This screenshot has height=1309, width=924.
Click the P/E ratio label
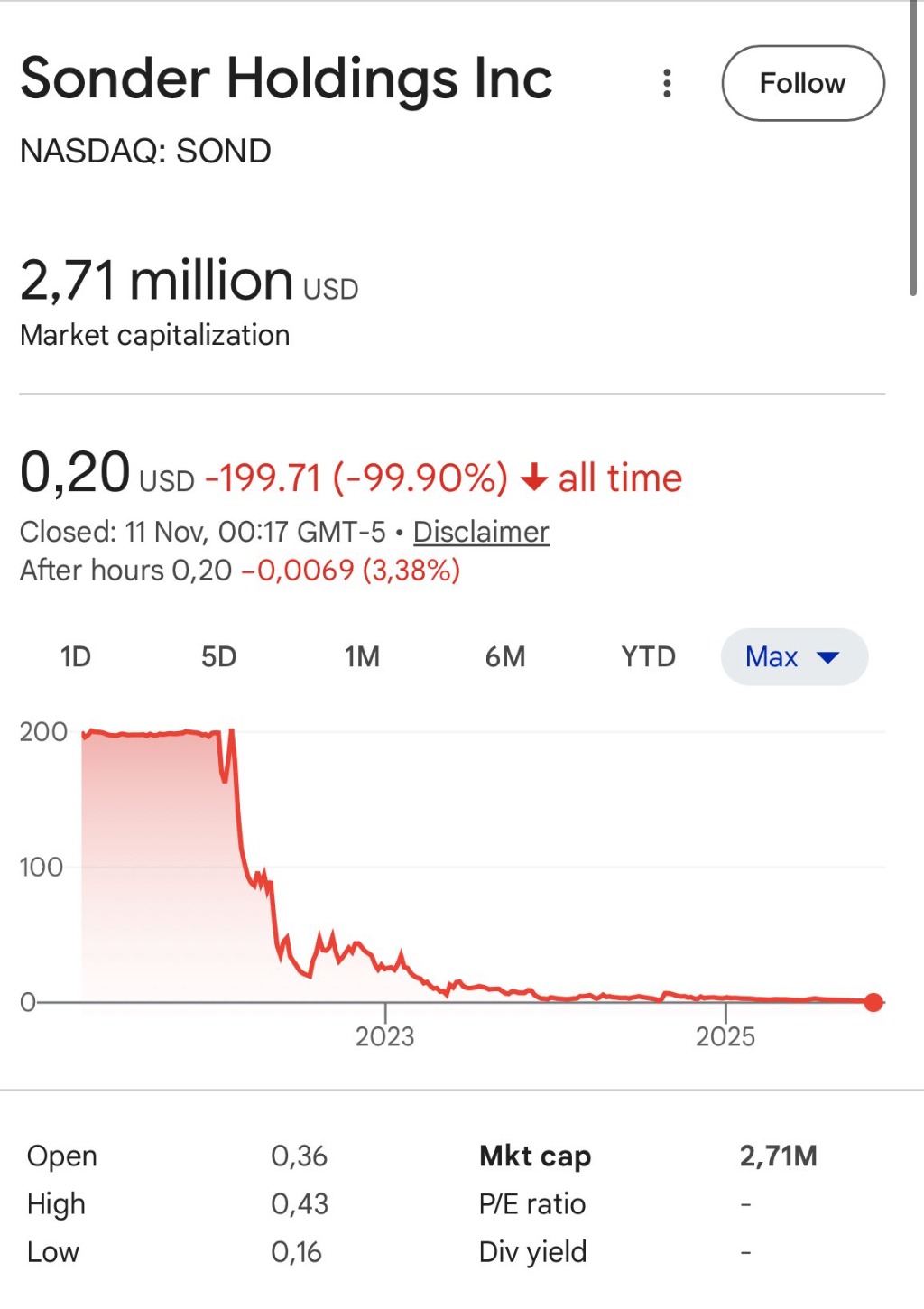click(x=532, y=1203)
